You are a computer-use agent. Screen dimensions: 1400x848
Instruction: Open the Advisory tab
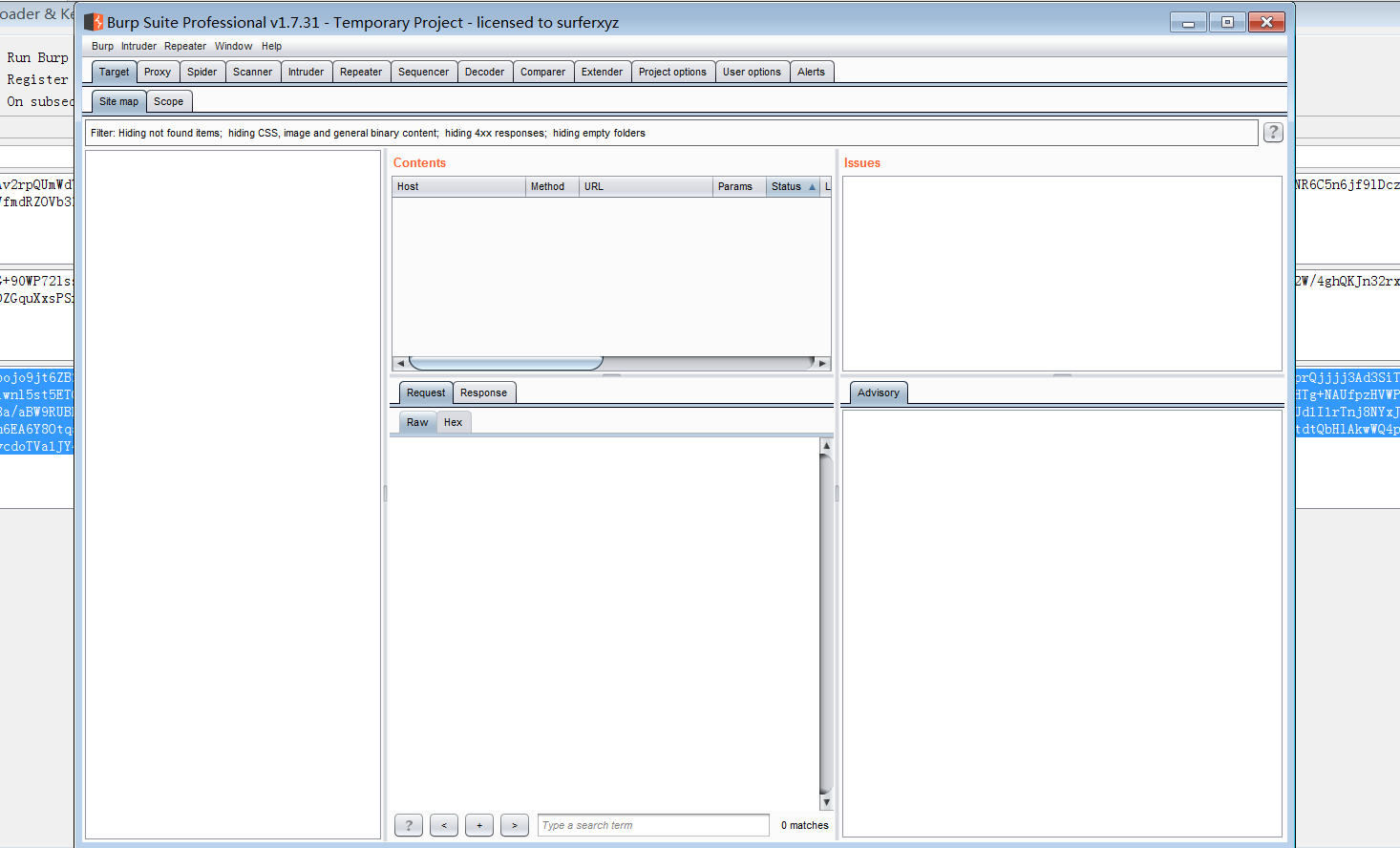tap(879, 392)
